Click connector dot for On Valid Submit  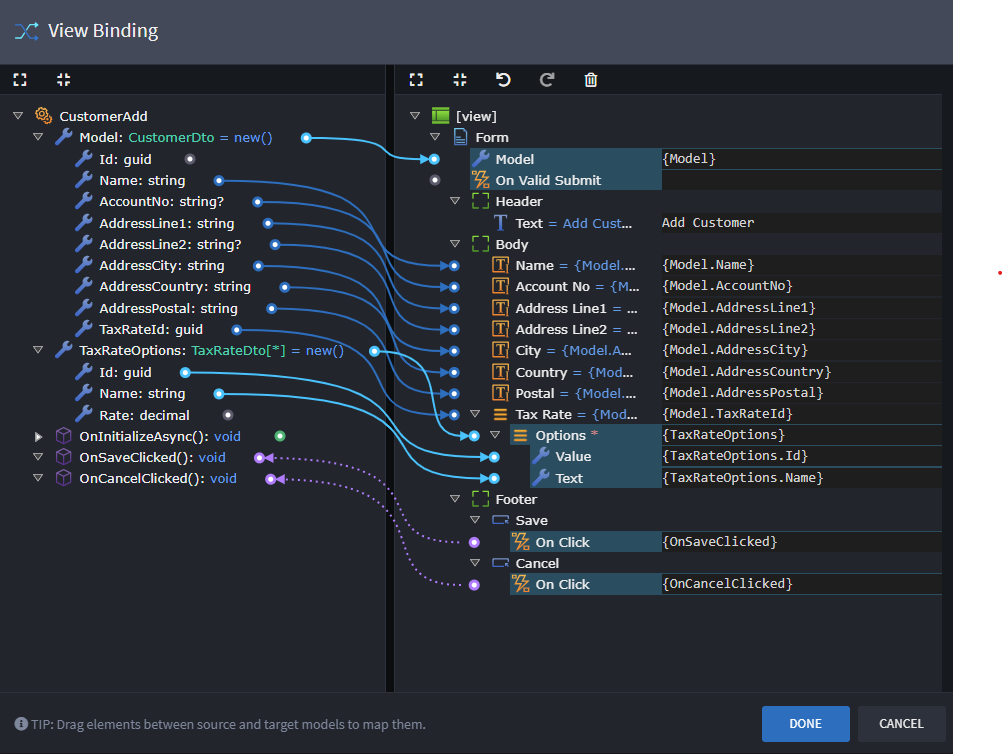435,180
